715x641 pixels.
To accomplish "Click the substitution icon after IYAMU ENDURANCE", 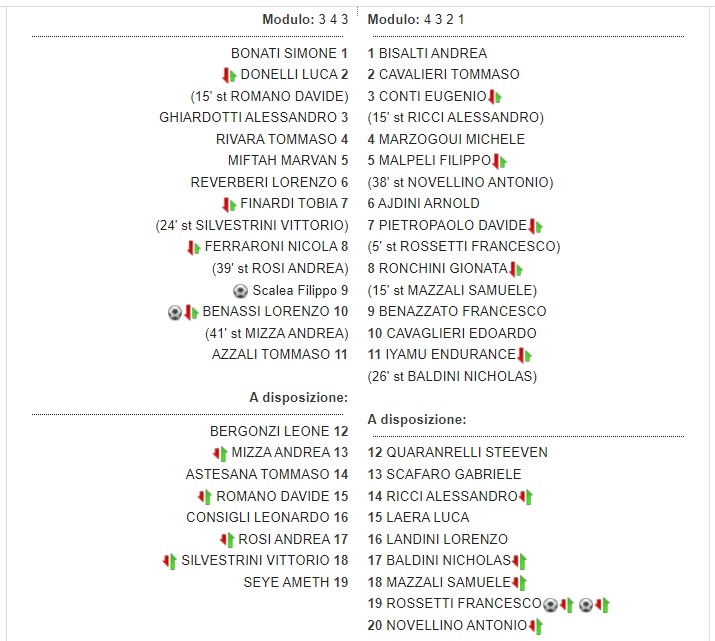I will 525,355.
